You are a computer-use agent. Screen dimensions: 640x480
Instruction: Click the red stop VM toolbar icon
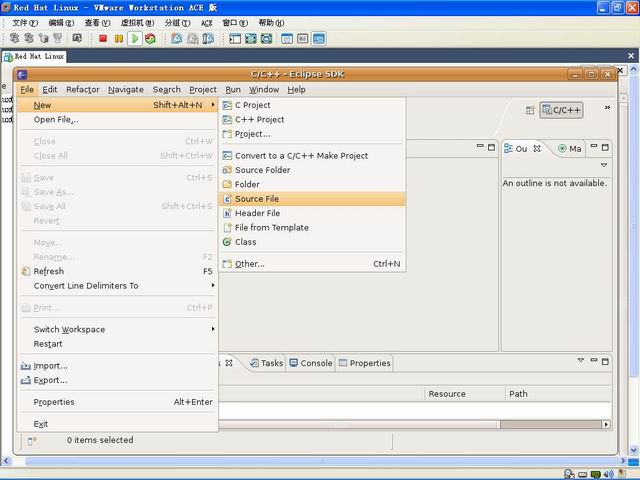pyautogui.click(x=103, y=39)
